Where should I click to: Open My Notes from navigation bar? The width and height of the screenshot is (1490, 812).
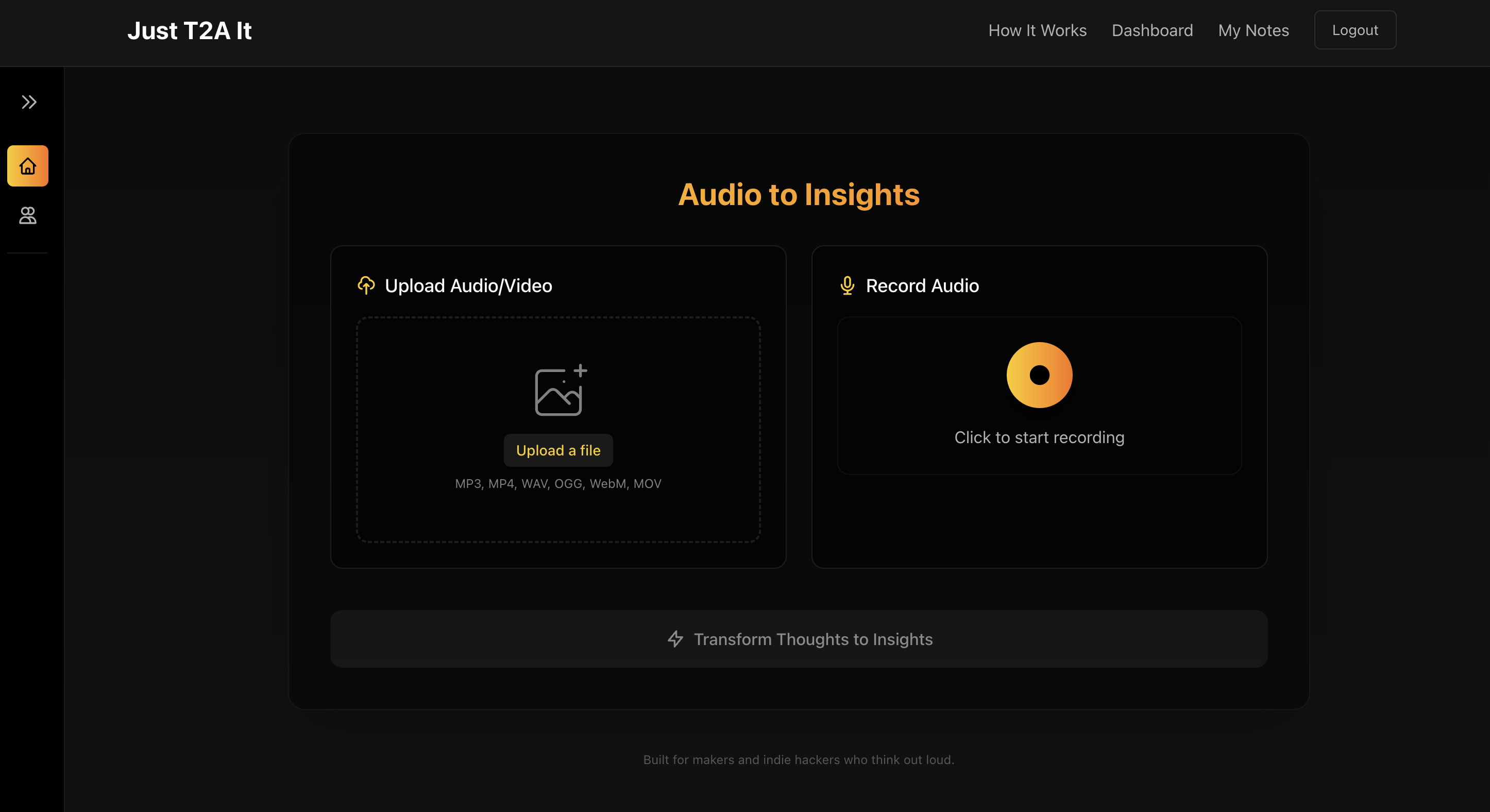1253,30
